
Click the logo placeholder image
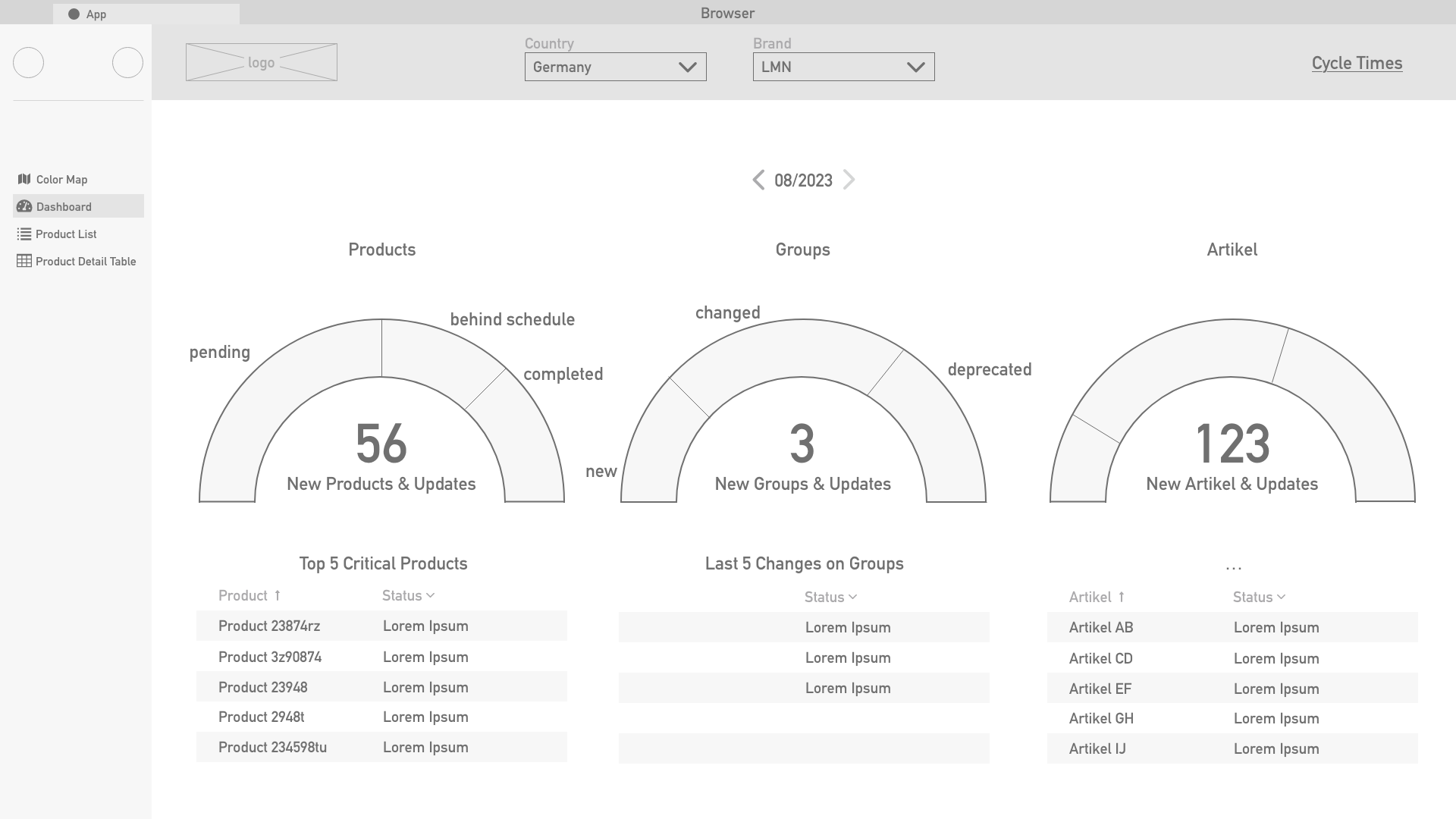(x=262, y=62)
